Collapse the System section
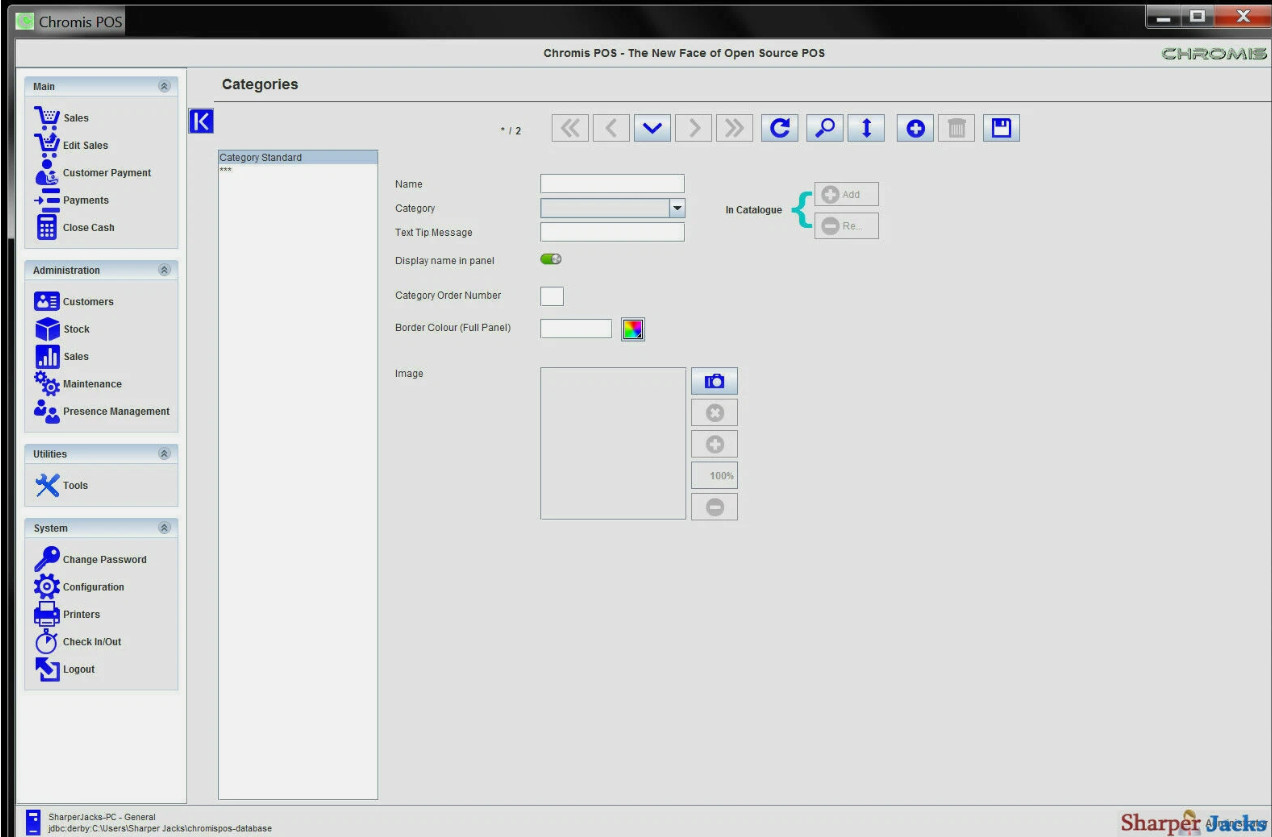 164,528
